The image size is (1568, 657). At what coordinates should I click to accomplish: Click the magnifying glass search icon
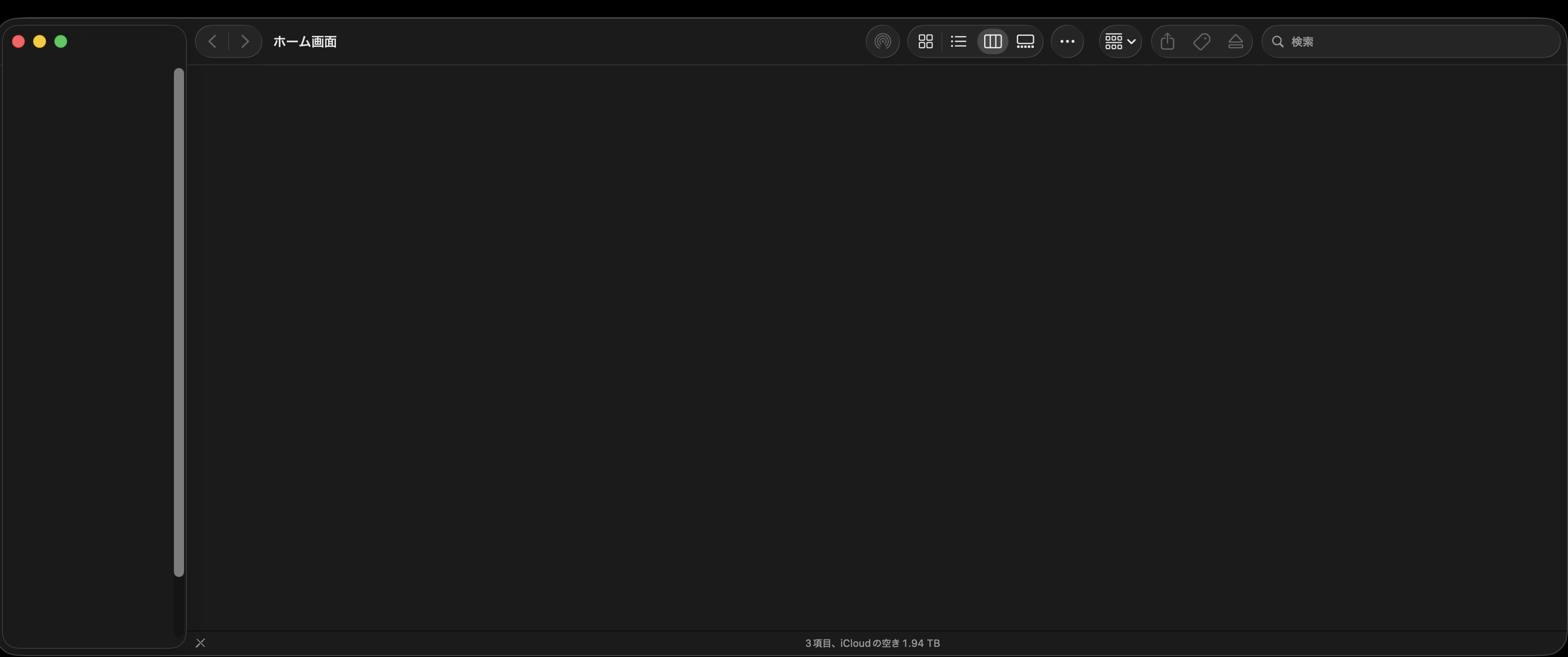coord(1278,41)
